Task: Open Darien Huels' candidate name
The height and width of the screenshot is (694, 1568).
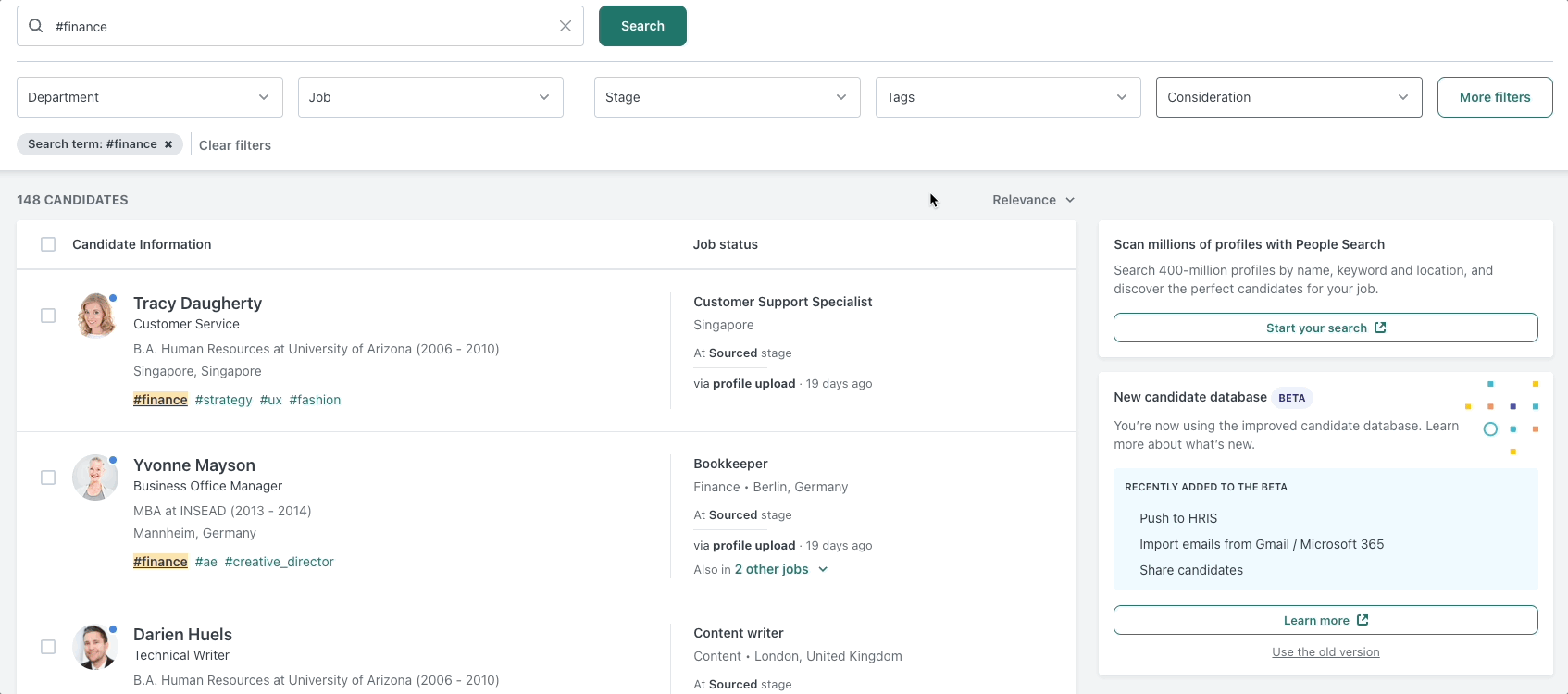Action: tap(182, 635)
